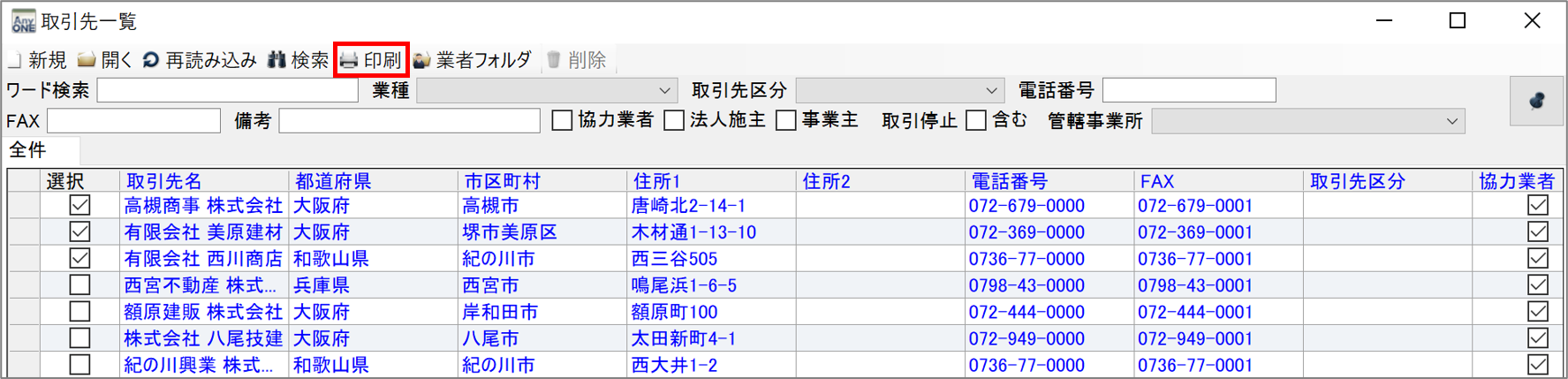
Task: Click the ワード検索 text field
Action: [x=227, y=91]
